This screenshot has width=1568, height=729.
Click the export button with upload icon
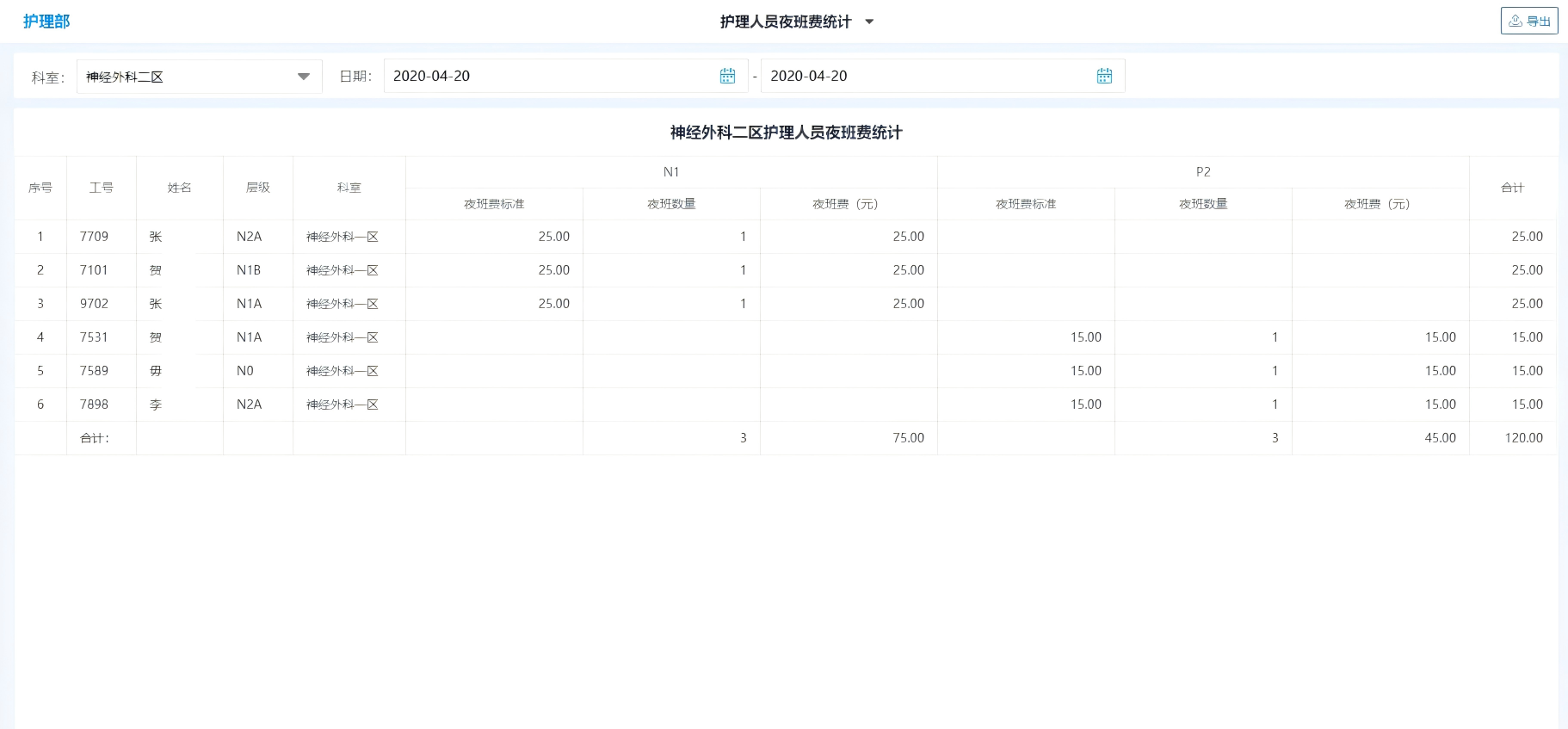(x=1529, y=21)
